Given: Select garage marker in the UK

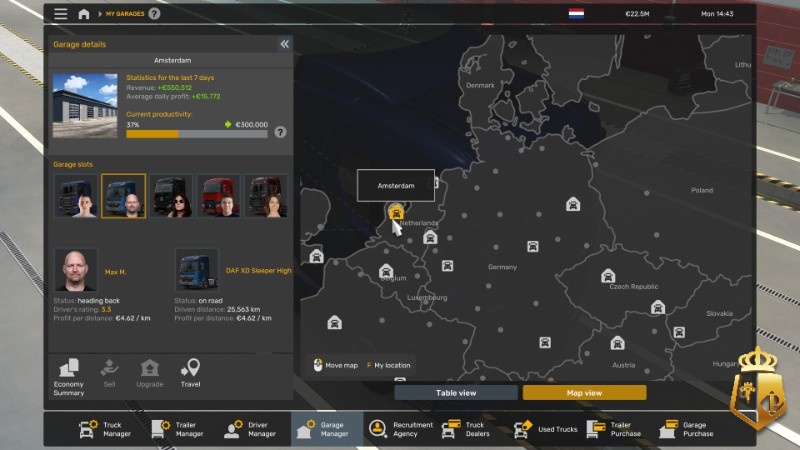Looking at the screenshot, I should pyautogui.click(x=316, y=256).
